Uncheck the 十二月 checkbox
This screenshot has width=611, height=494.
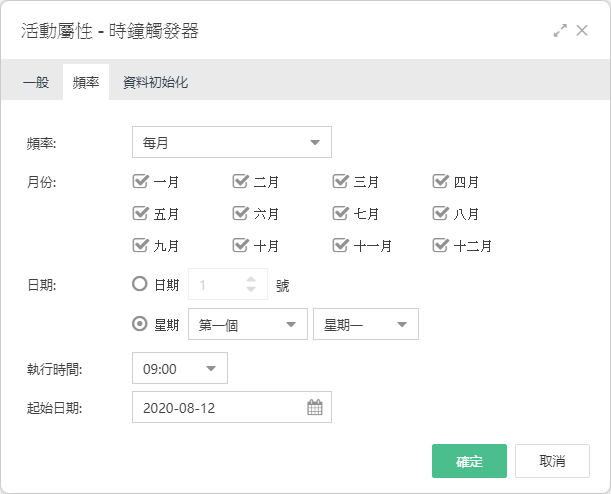point(440,245)
